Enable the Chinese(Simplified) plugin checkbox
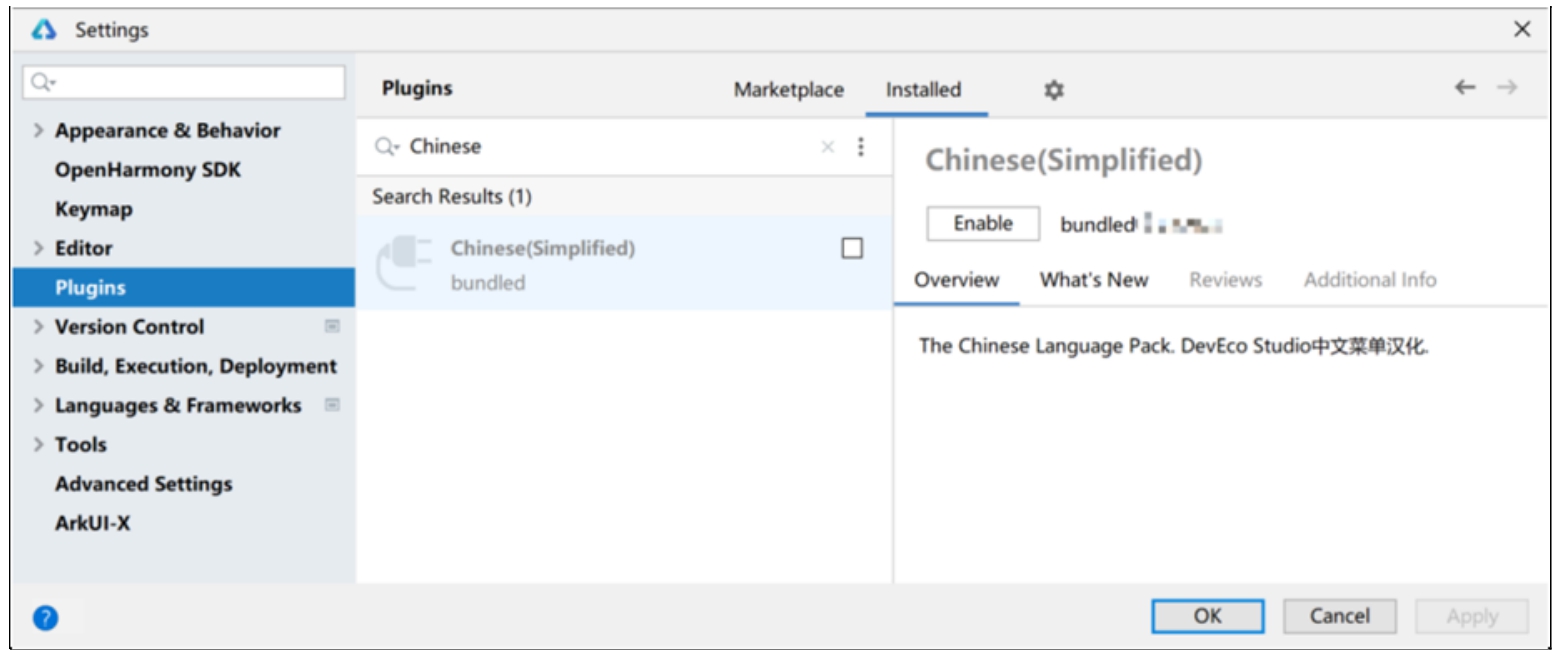The height and width of the screenshot is (662, 1565). point(852,248)
